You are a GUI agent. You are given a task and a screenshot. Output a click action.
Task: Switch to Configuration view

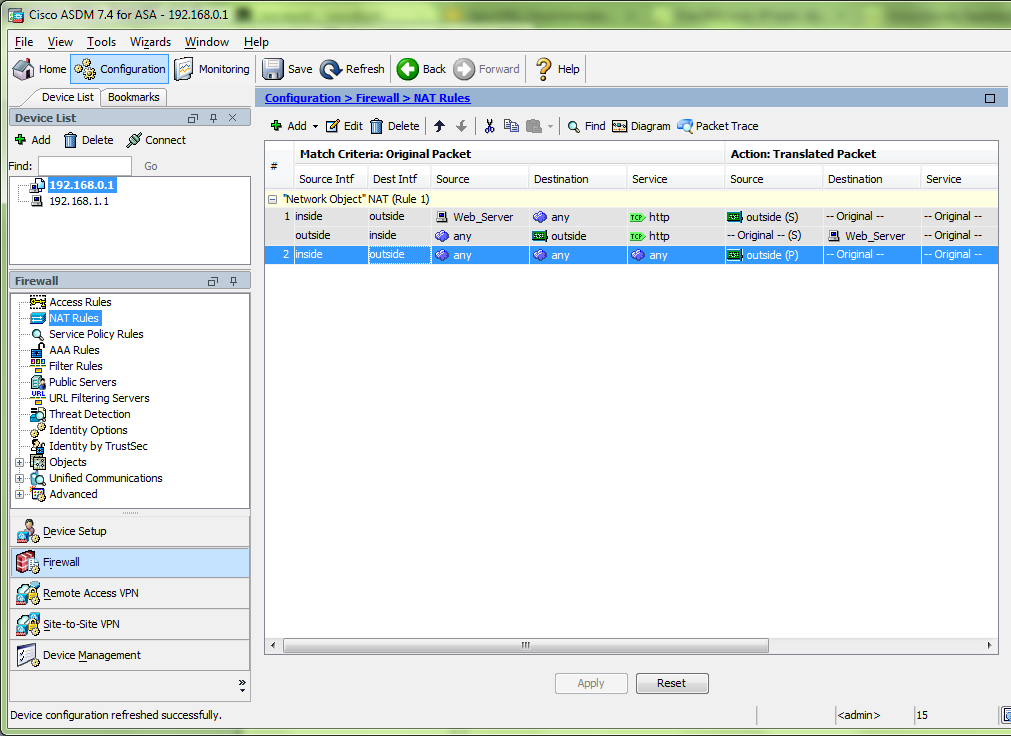tap(120, 69)
